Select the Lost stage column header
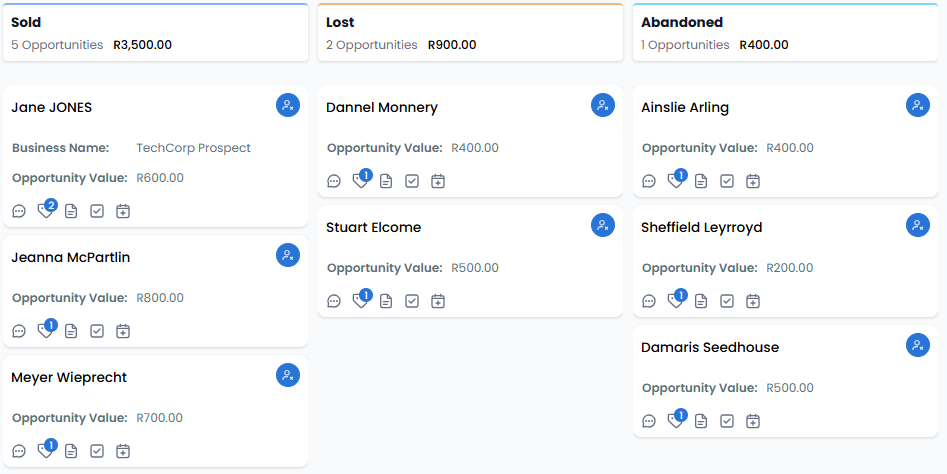This screenshot has width=947, height=474. [470, 33]
